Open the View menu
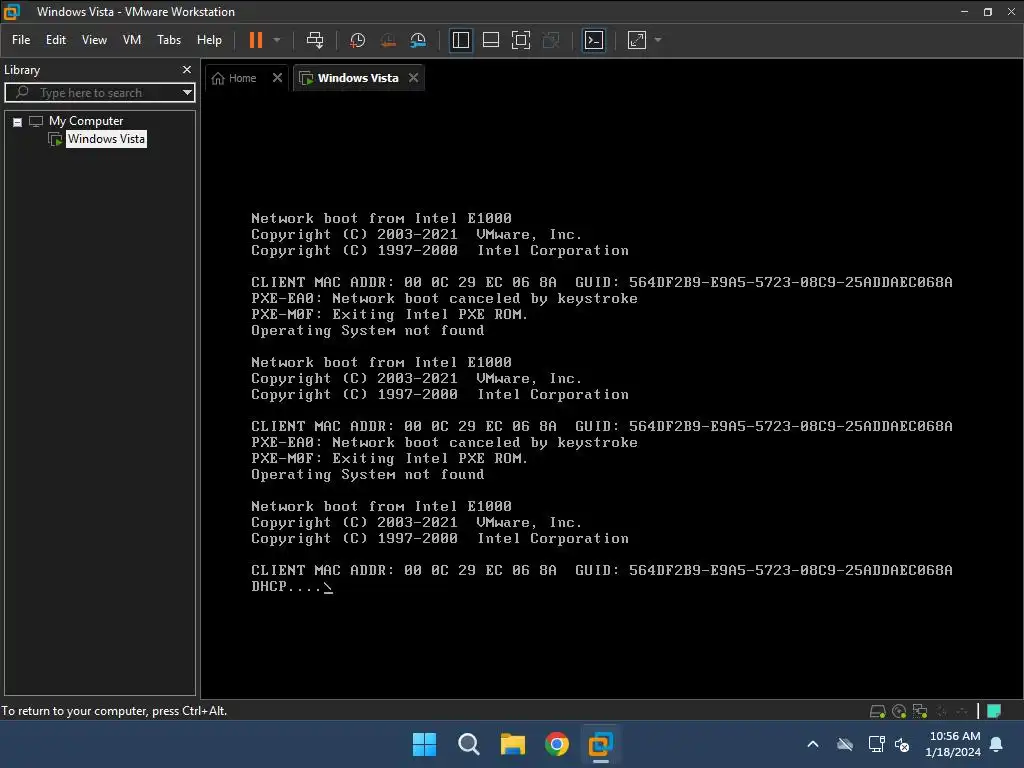The image size is (1024, 768). click(94, 40)
